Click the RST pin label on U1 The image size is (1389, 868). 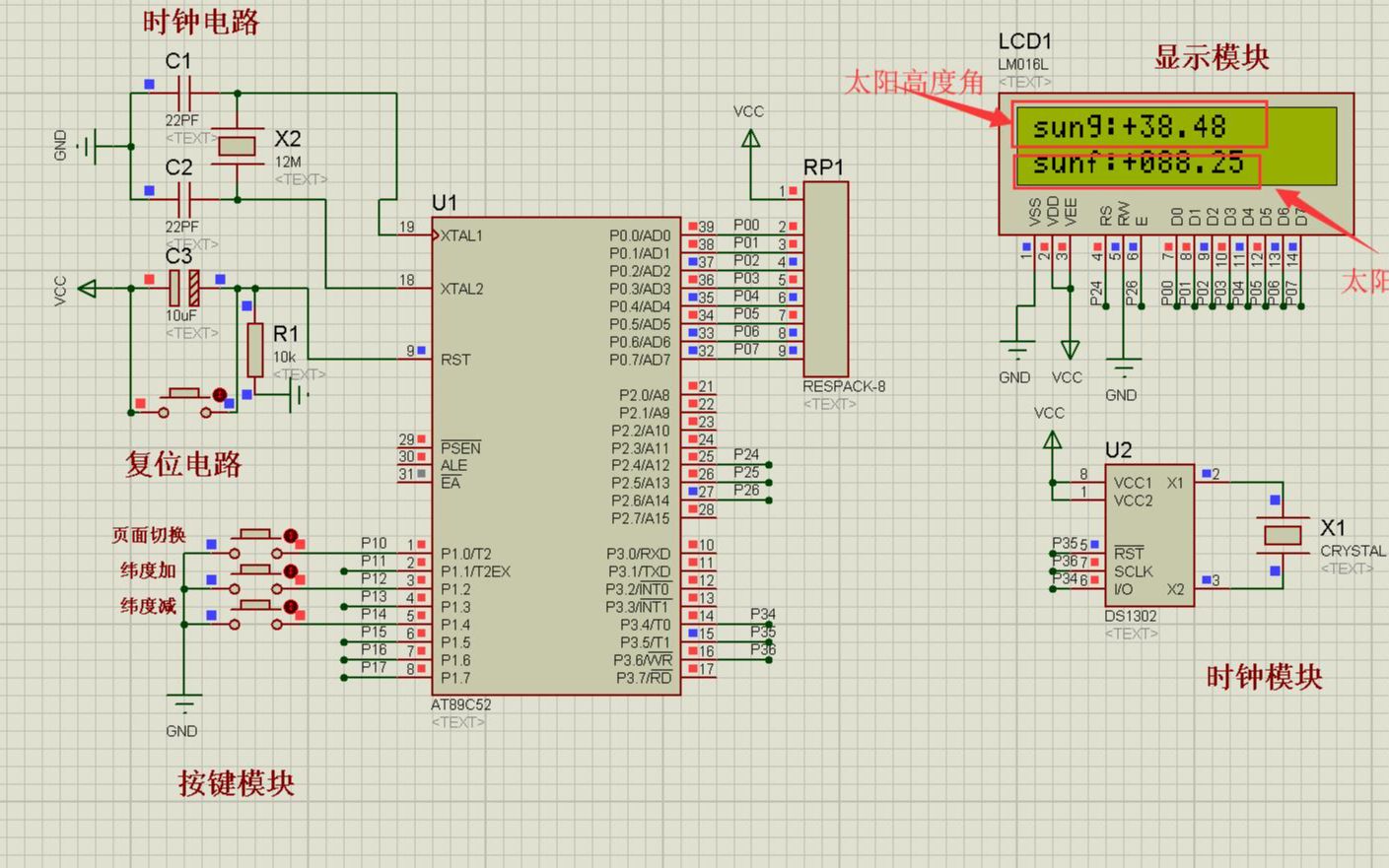click(x=455, y=360)
